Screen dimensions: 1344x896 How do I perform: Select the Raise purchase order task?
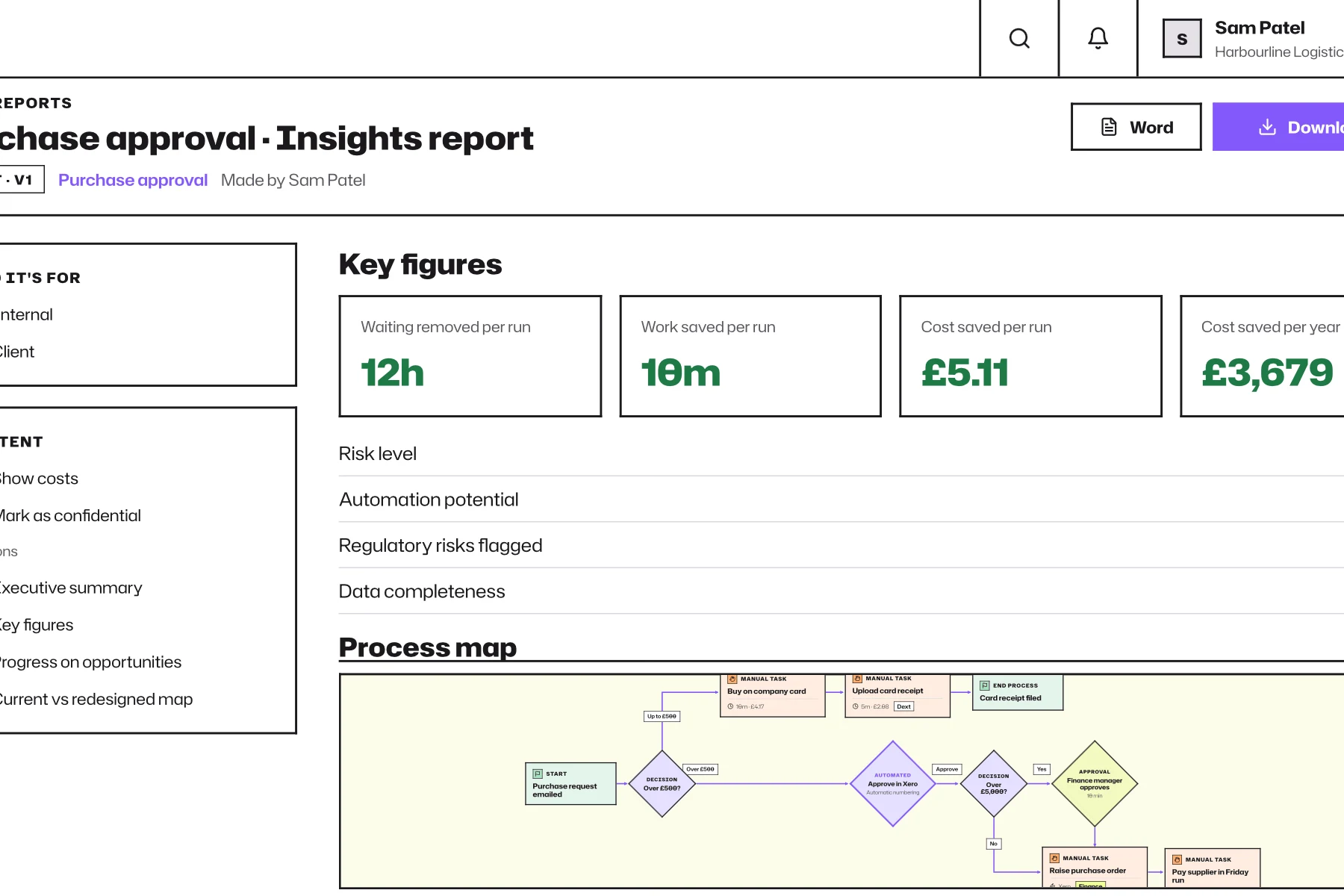[1095, 868]
